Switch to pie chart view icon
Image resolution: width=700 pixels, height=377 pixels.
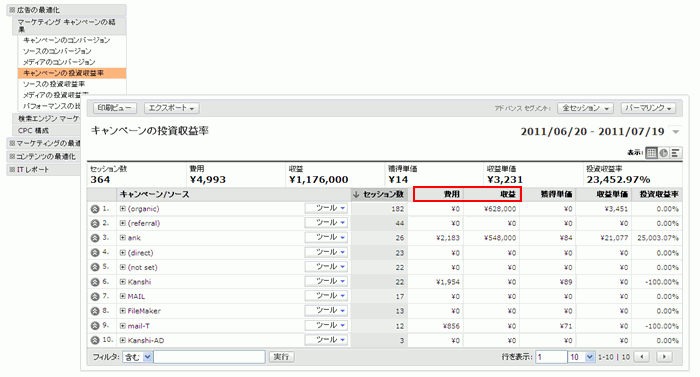[664, 153]
